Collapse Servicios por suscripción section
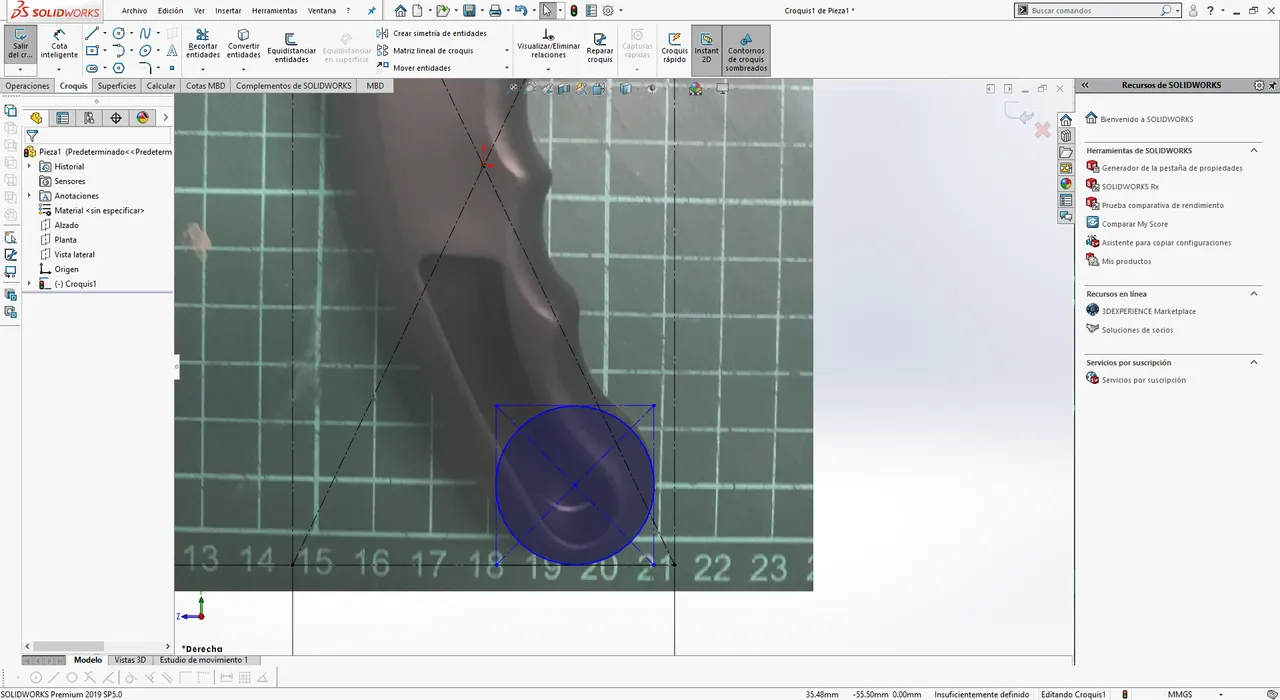This screenshot has height=700, width=1280. tap(1254, 362)
